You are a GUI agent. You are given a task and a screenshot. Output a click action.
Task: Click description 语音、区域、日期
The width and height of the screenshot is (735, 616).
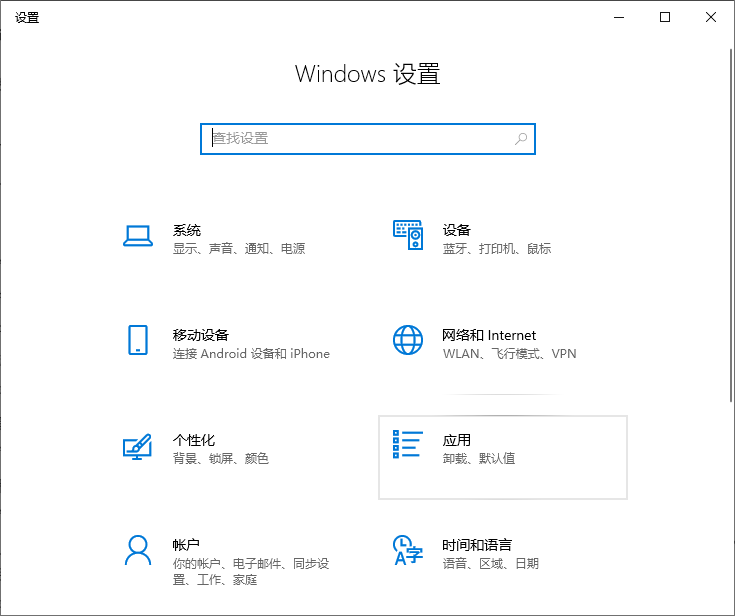pos(491,563)
